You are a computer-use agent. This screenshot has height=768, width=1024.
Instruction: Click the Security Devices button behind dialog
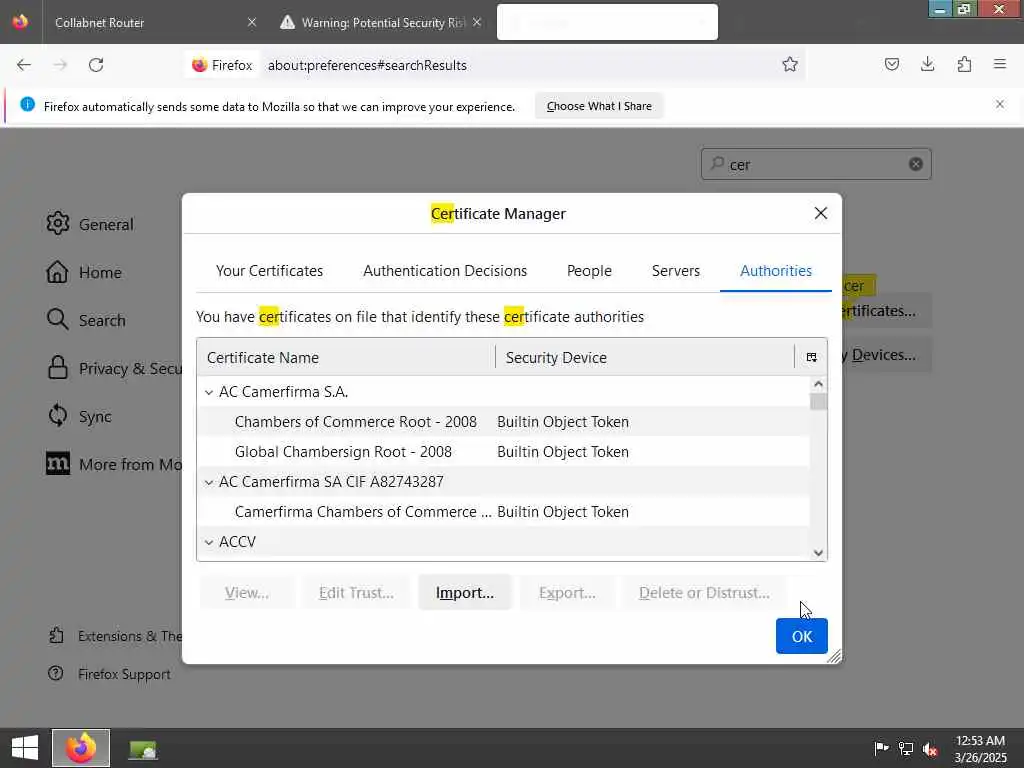[885, 355]
